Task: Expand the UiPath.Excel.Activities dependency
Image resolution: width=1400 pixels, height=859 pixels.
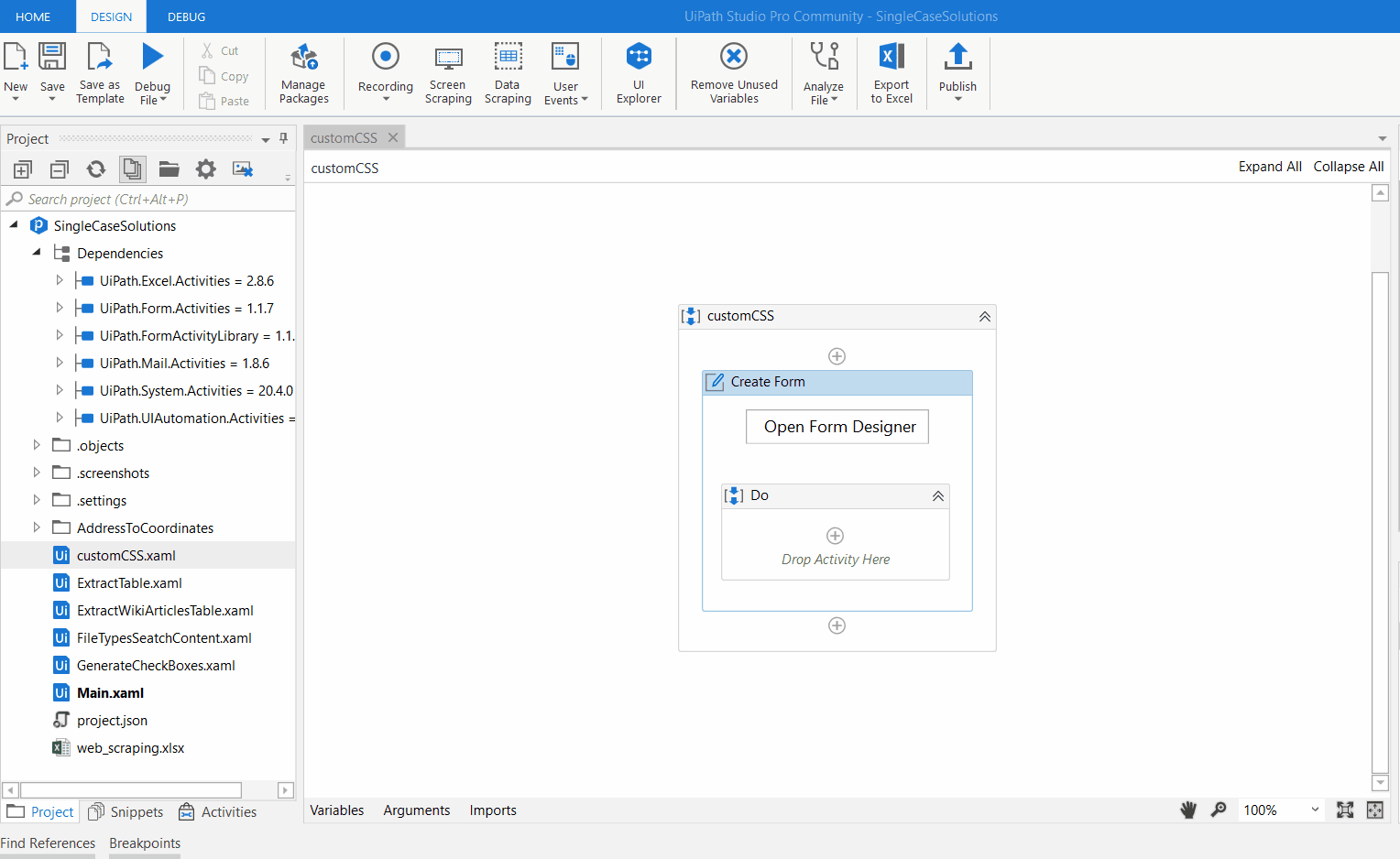Action: point(59,280)
